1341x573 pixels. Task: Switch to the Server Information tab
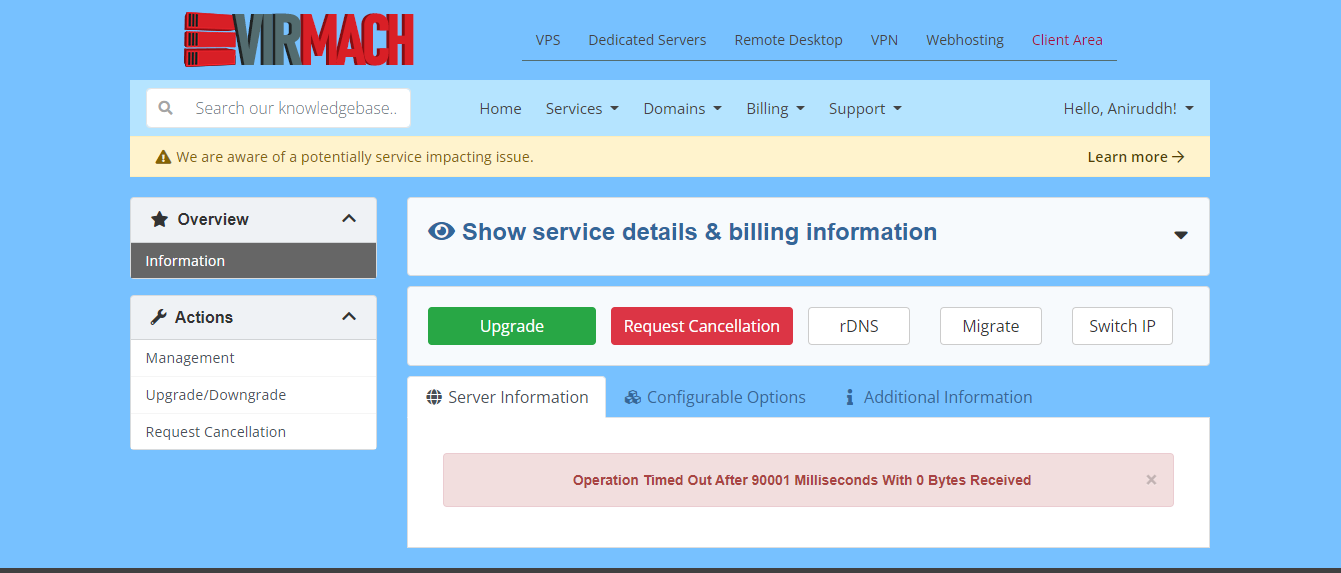pyautogui.click(x=506, y=397)
